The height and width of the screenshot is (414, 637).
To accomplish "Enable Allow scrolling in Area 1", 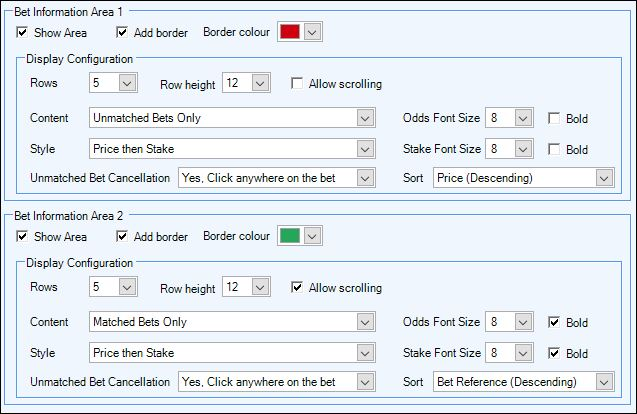I will [297, 83].
